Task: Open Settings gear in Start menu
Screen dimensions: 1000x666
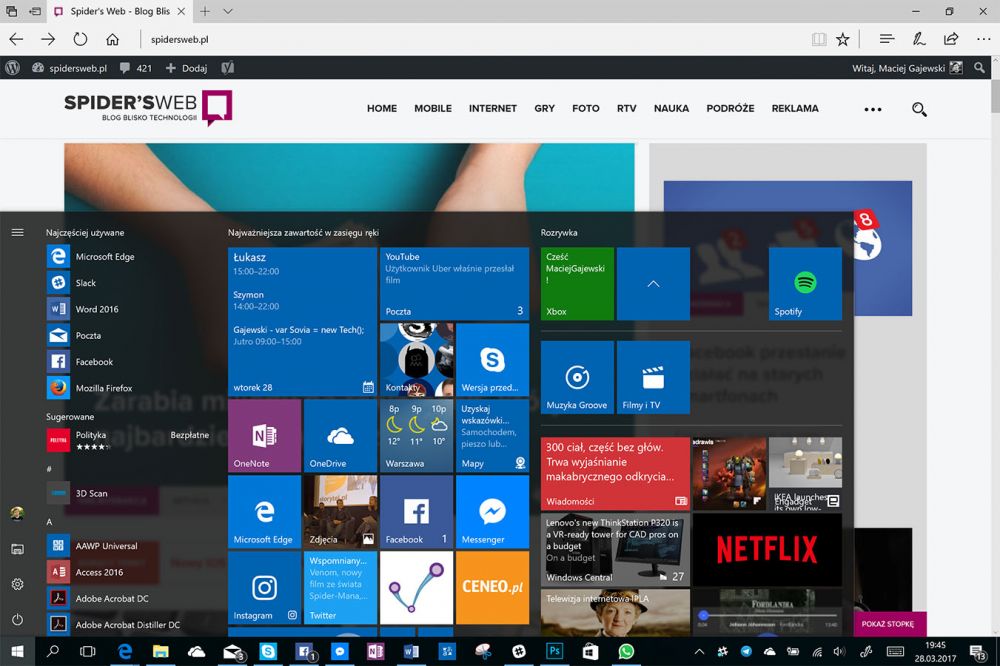Action: pos(17,584)
